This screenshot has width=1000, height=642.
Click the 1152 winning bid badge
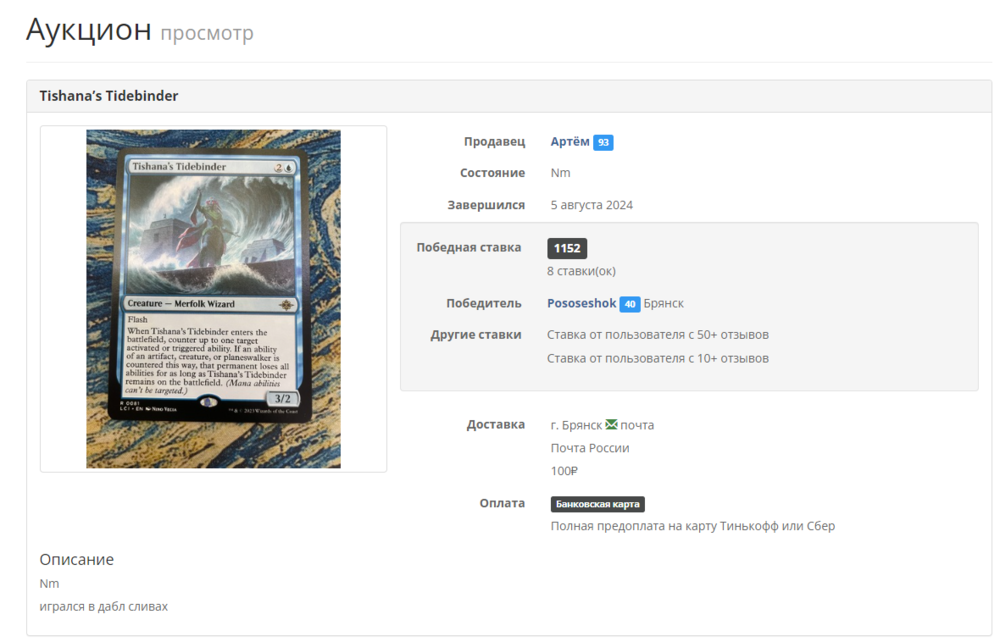tap(567, 248)
